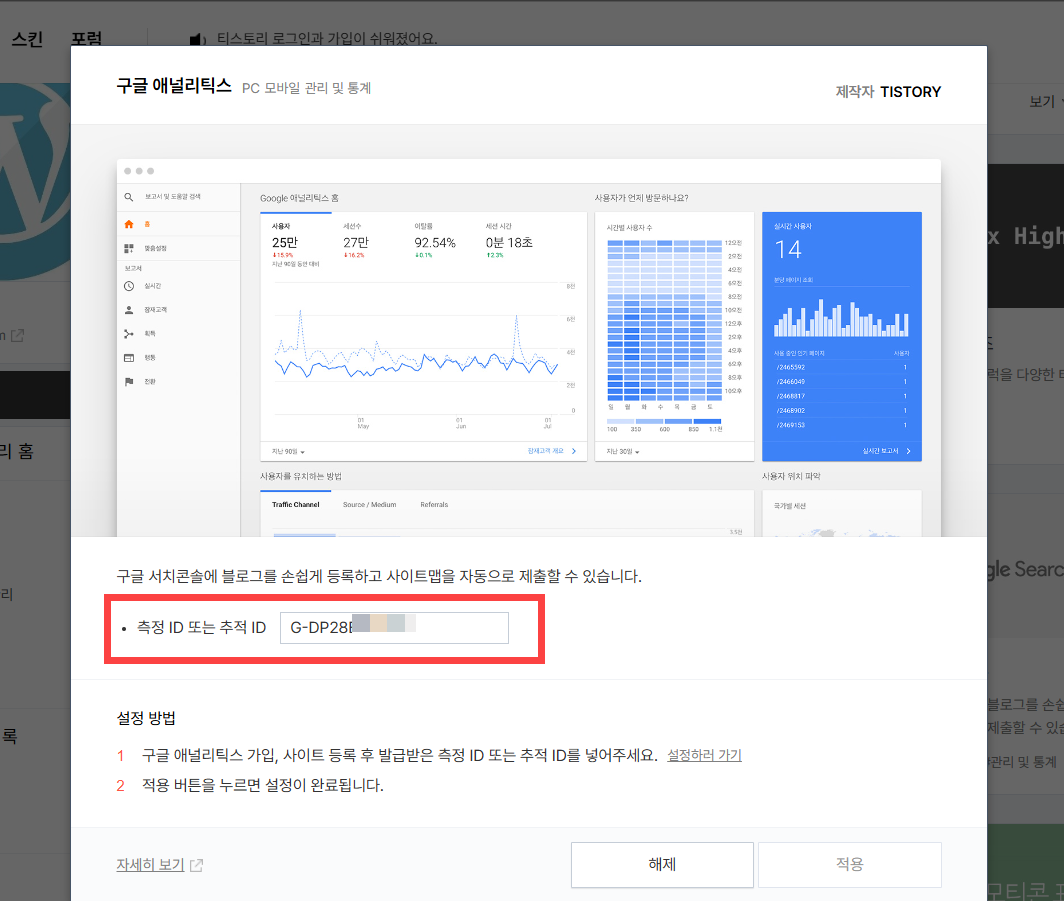Click the PC 모바일 관리 및 통계 subtitle
The image size is (1064, 901).
306,88
